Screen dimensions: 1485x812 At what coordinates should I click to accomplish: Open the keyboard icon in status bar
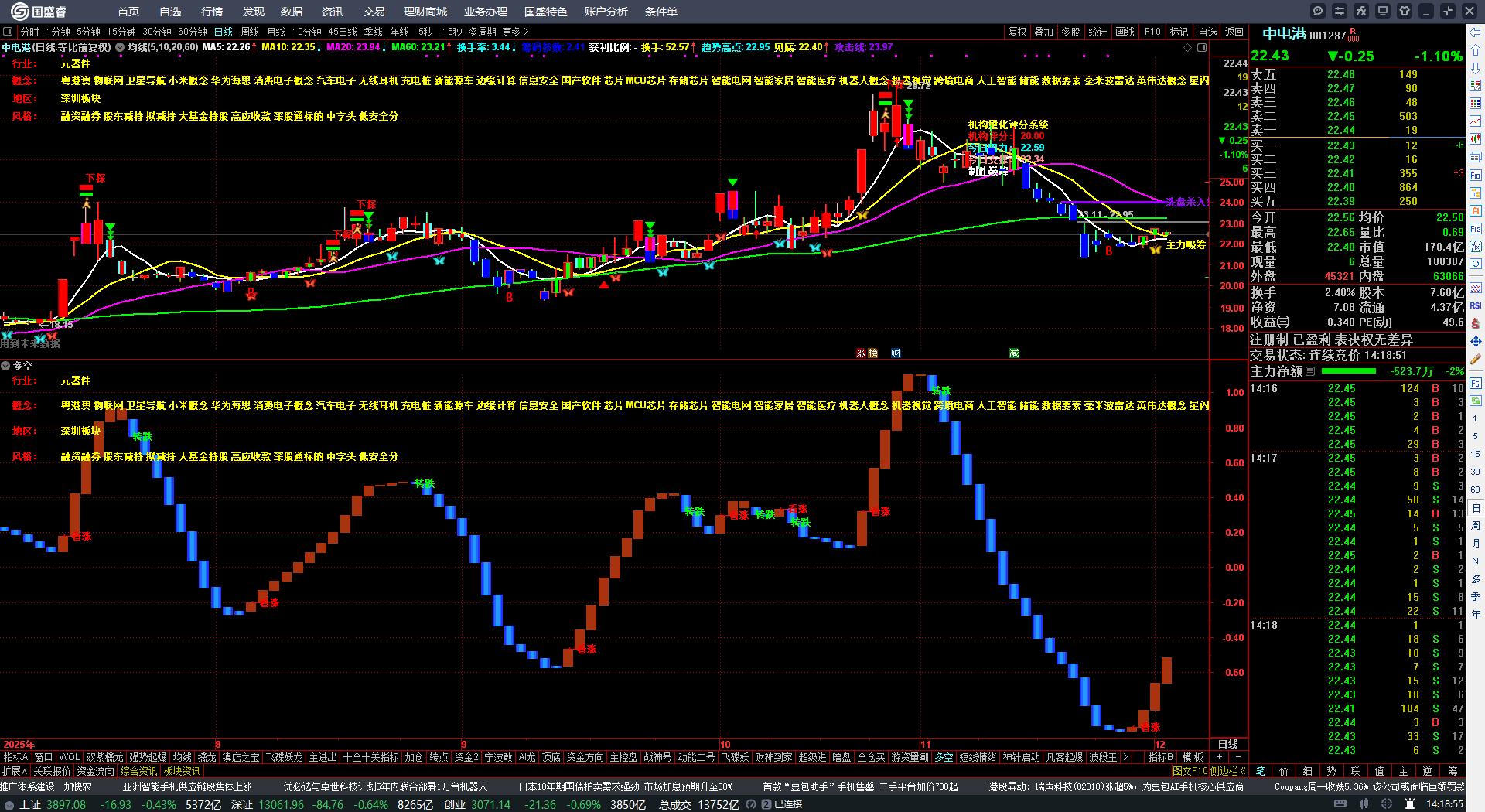pos(1340,804)
